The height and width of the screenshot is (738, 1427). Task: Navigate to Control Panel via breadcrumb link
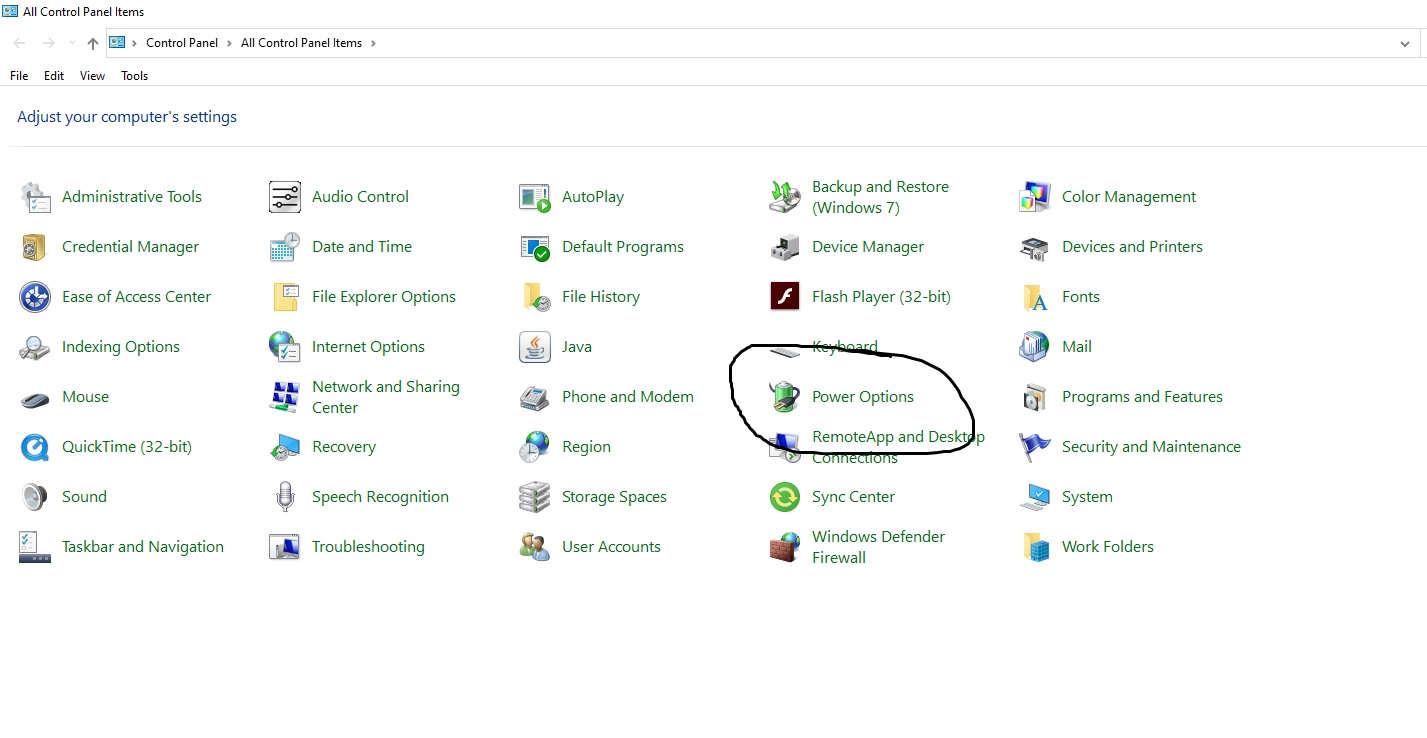coord(182,43)
